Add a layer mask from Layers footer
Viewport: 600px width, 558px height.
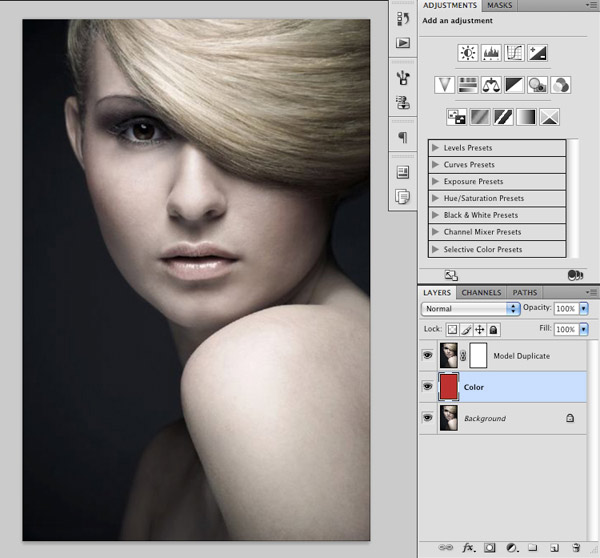click(490, 547)
